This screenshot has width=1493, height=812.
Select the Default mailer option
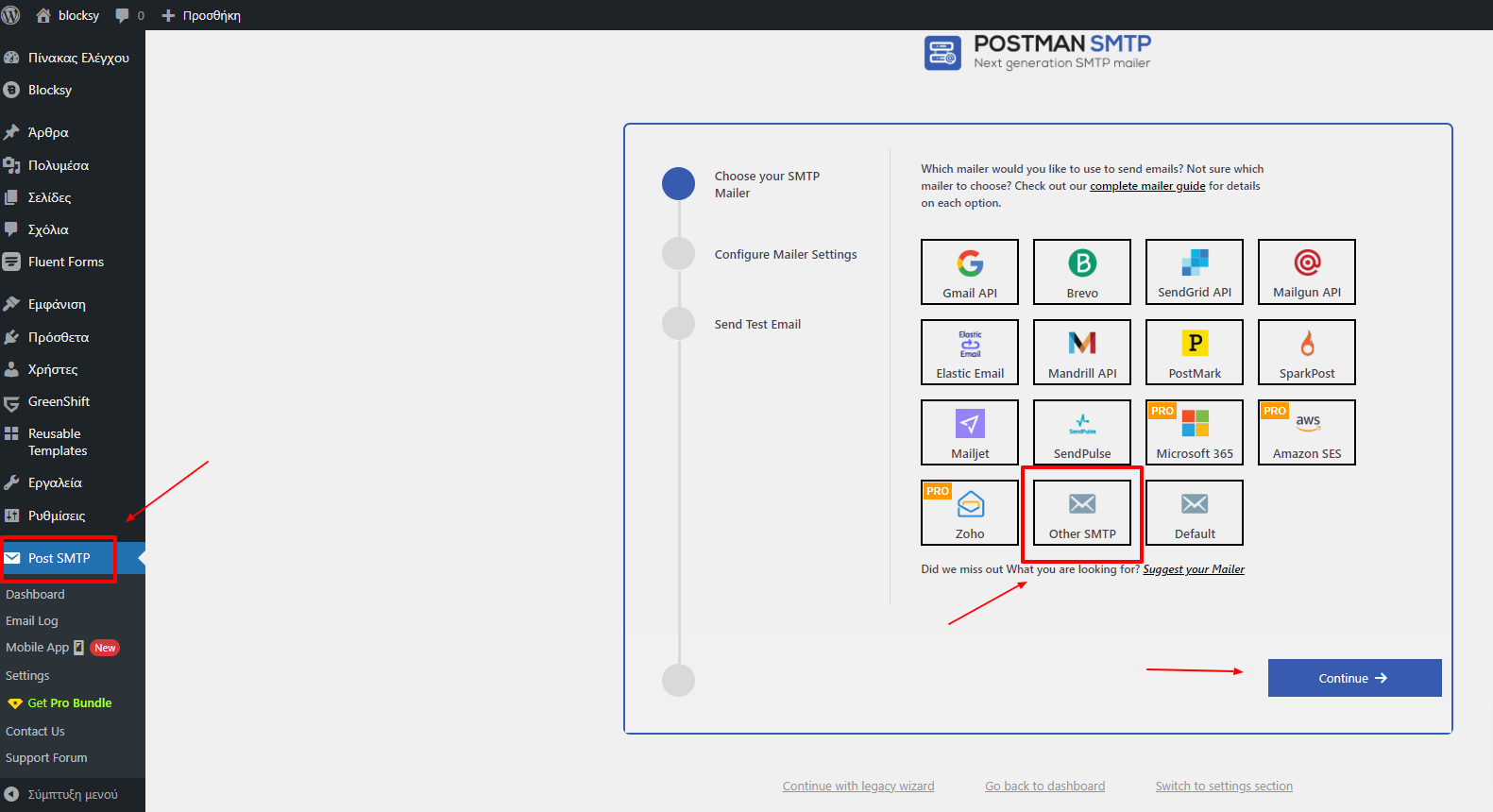[x=1195, y=513]
